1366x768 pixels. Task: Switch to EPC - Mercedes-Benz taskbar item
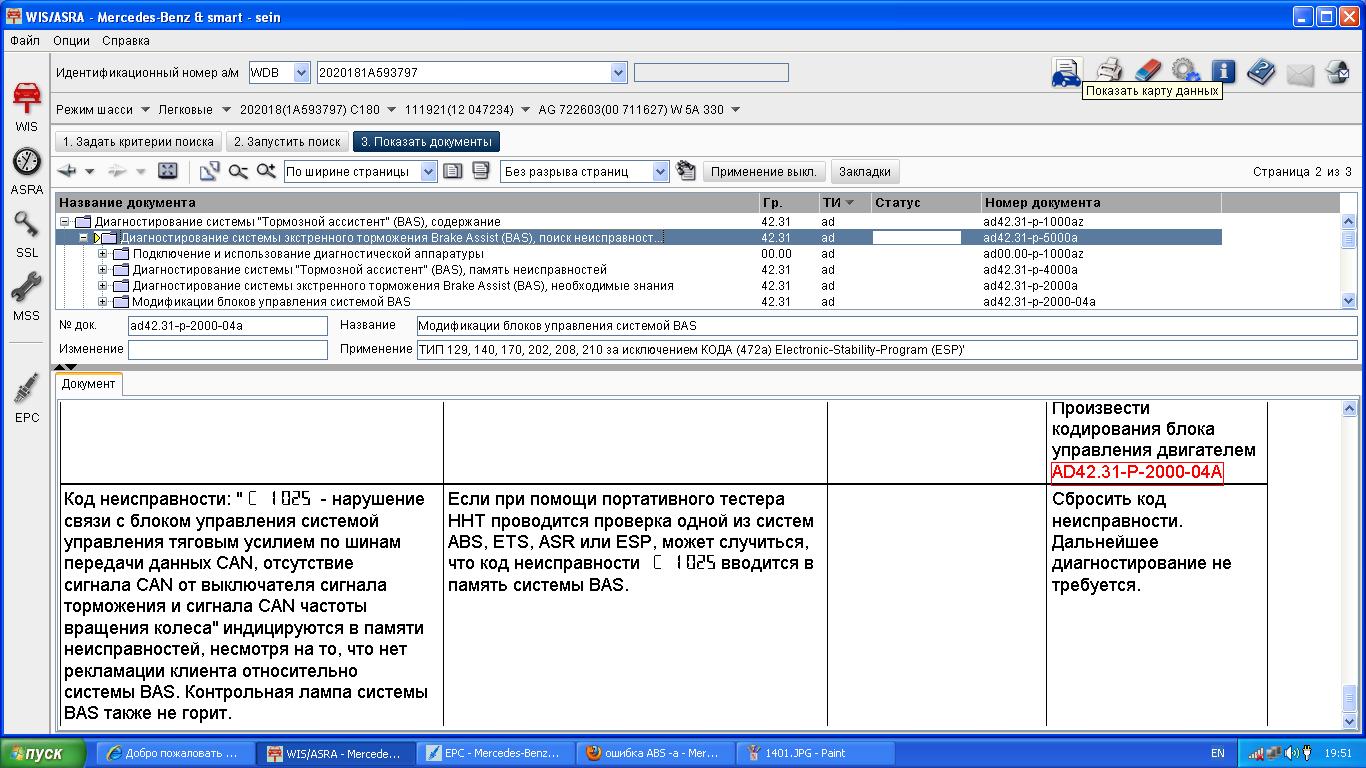pyautogui.click(x=495, y=753)
